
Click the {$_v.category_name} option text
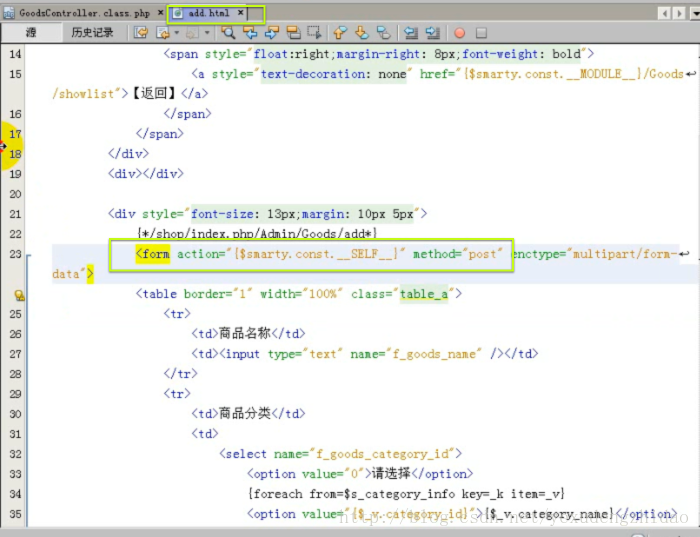(x=550, y=514)
